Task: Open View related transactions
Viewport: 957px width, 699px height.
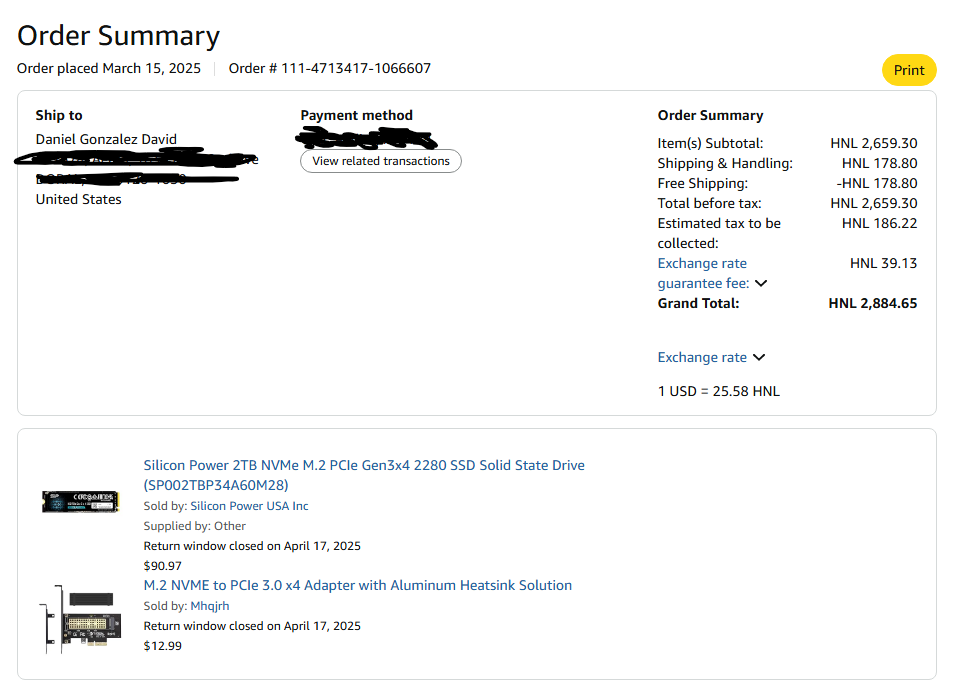Action: (381, 161)
